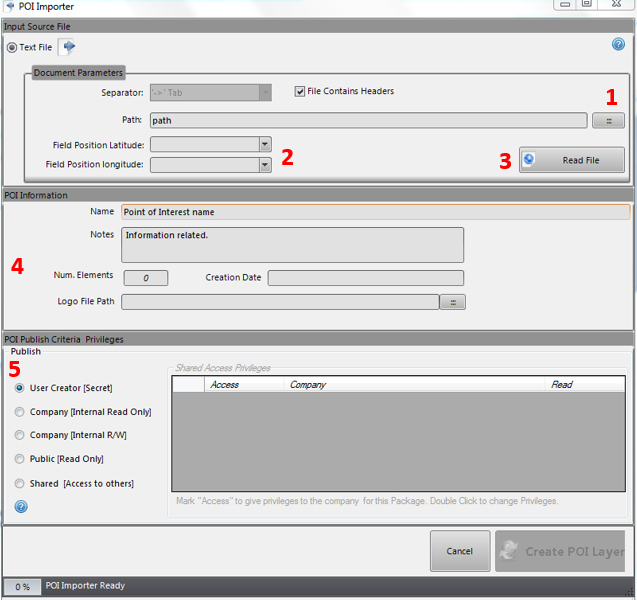Browse for source file path button
Viewport: 637px width, 600px height.
tap(608, 120)
